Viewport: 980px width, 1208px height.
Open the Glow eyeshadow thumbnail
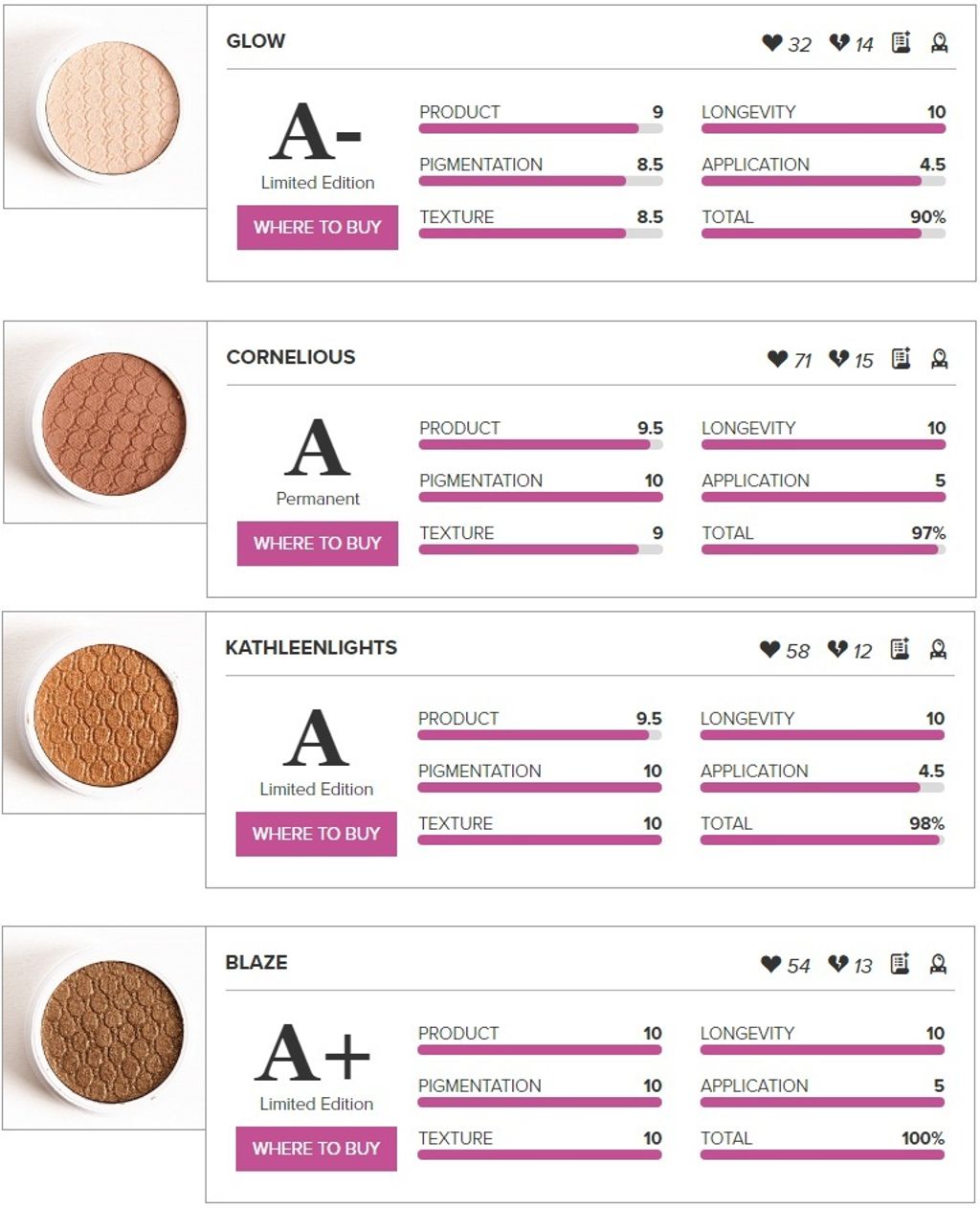104,106
